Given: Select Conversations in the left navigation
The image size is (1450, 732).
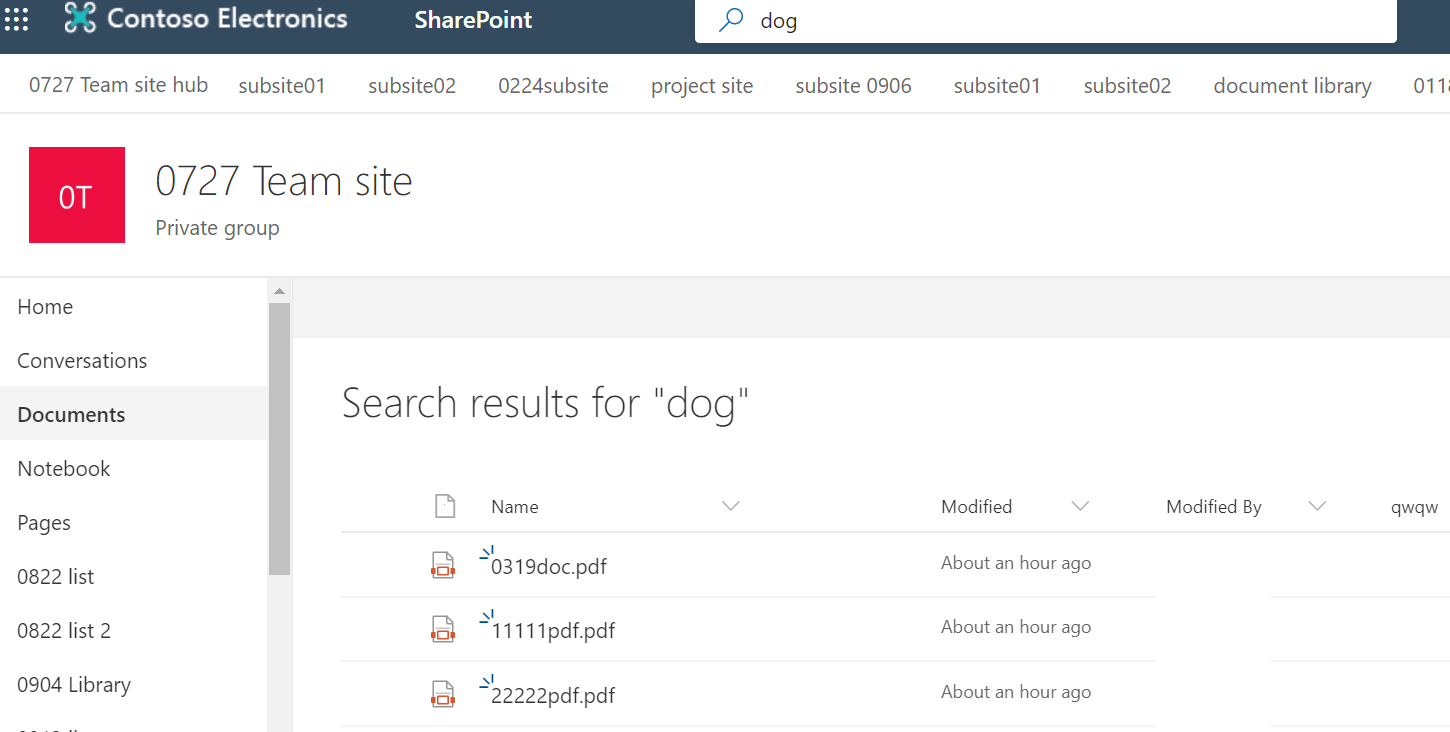Looking at the screenshot, I should coord(82,361).
